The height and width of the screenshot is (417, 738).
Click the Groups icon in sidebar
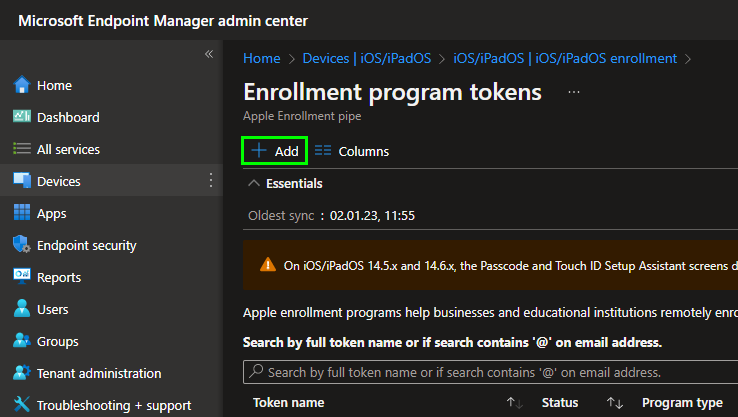(x=22, y=342)
